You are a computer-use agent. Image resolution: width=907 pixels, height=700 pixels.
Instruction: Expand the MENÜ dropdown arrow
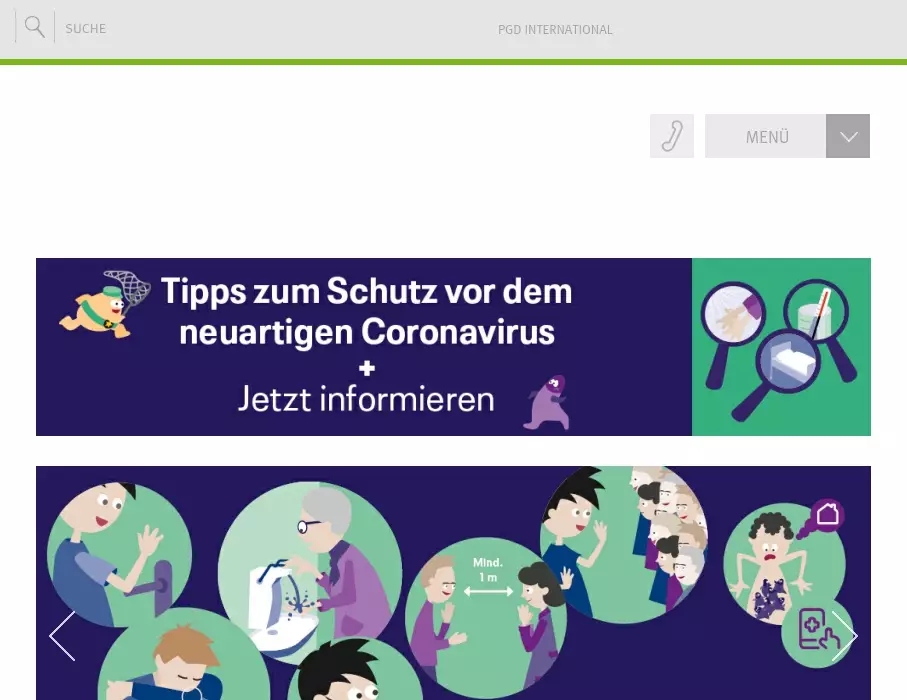click(x=848, y=136)
